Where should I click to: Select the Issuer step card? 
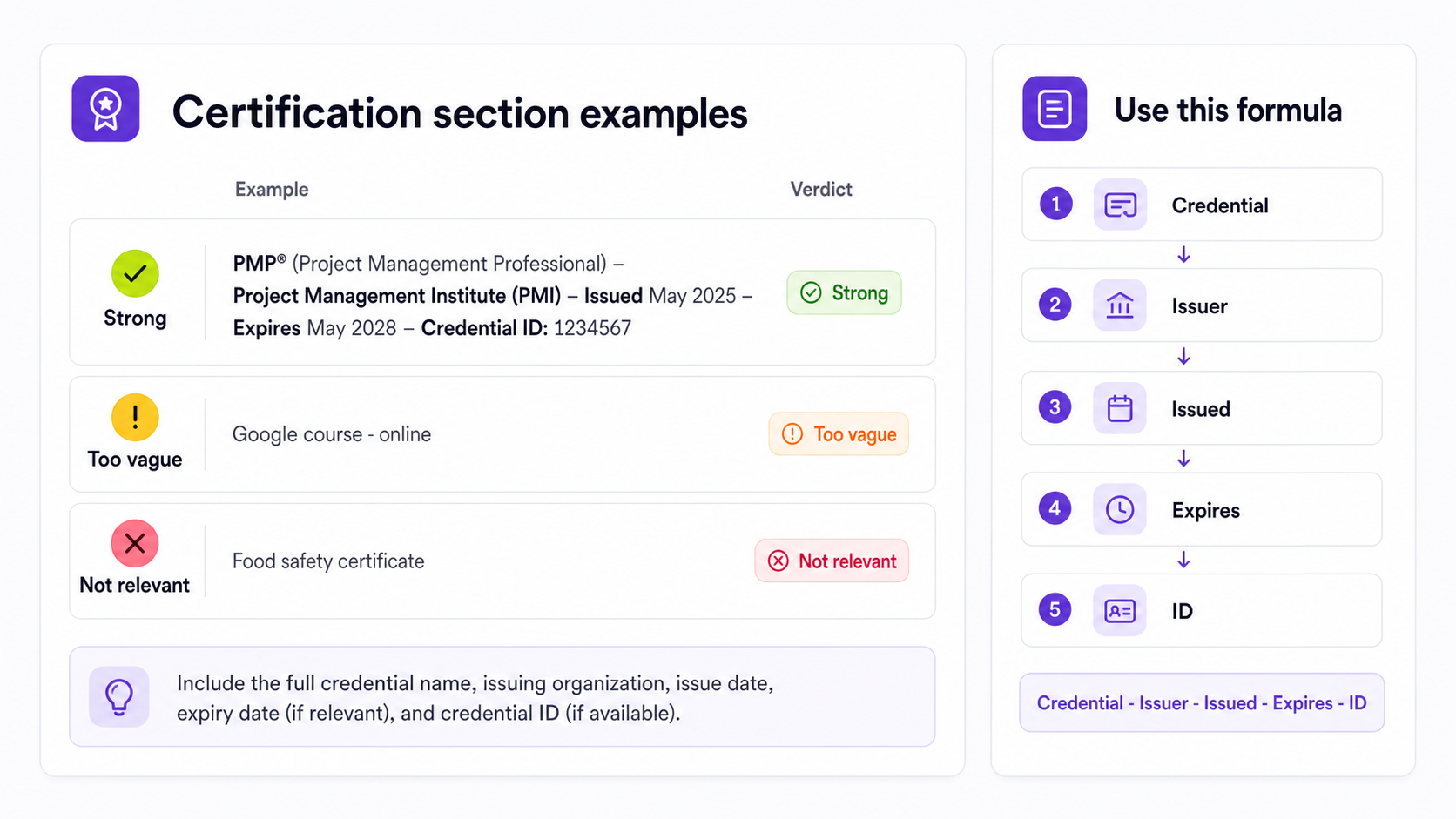[1202, 305]
